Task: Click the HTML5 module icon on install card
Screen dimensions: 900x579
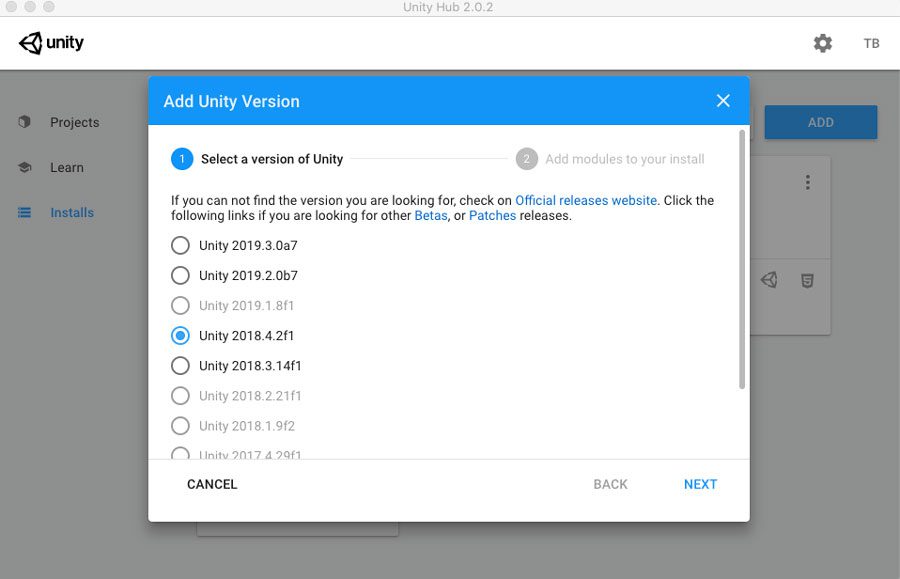Action: (x=807, y=281)
